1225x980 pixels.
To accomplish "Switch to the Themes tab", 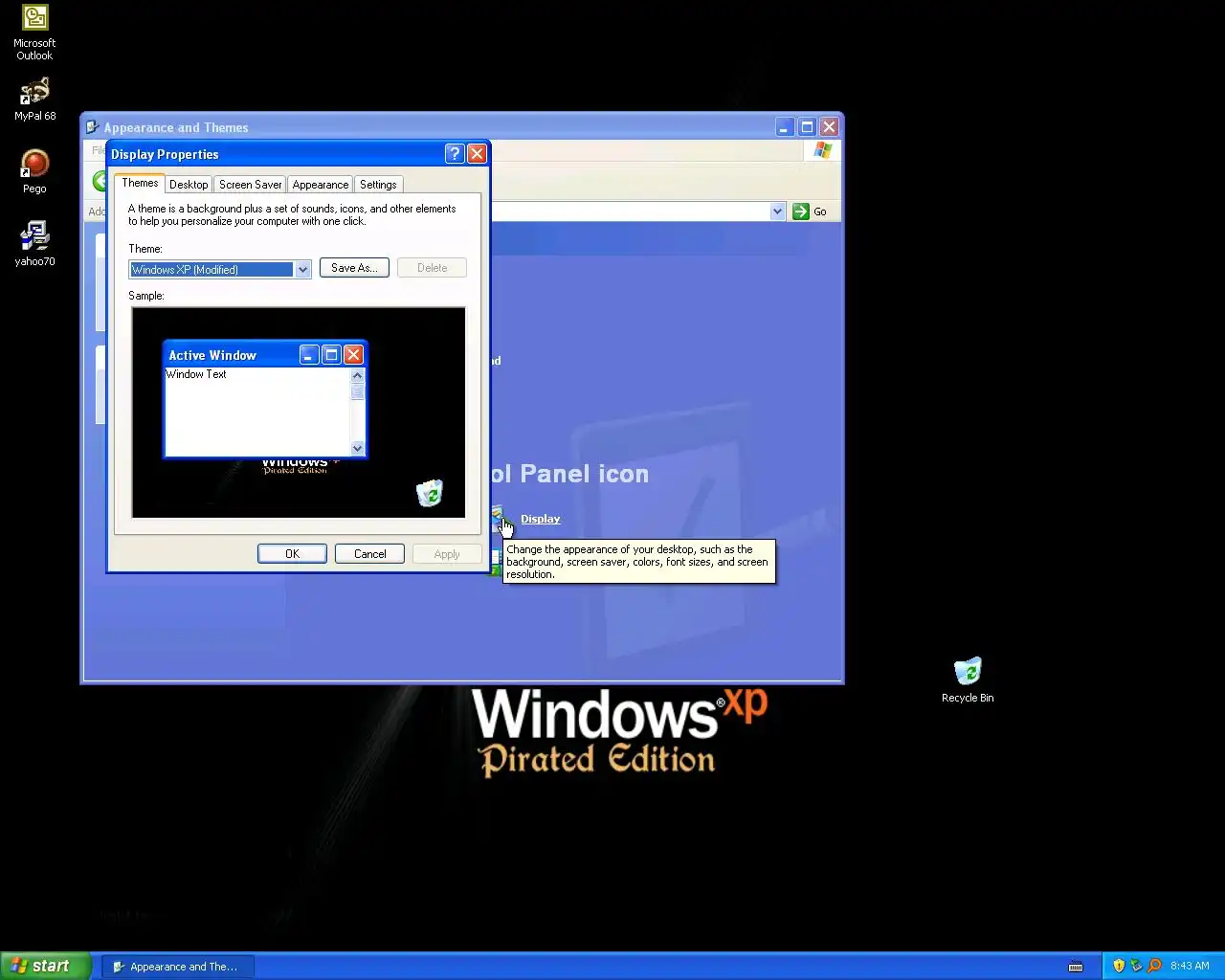I will click(x=140, y=183).
